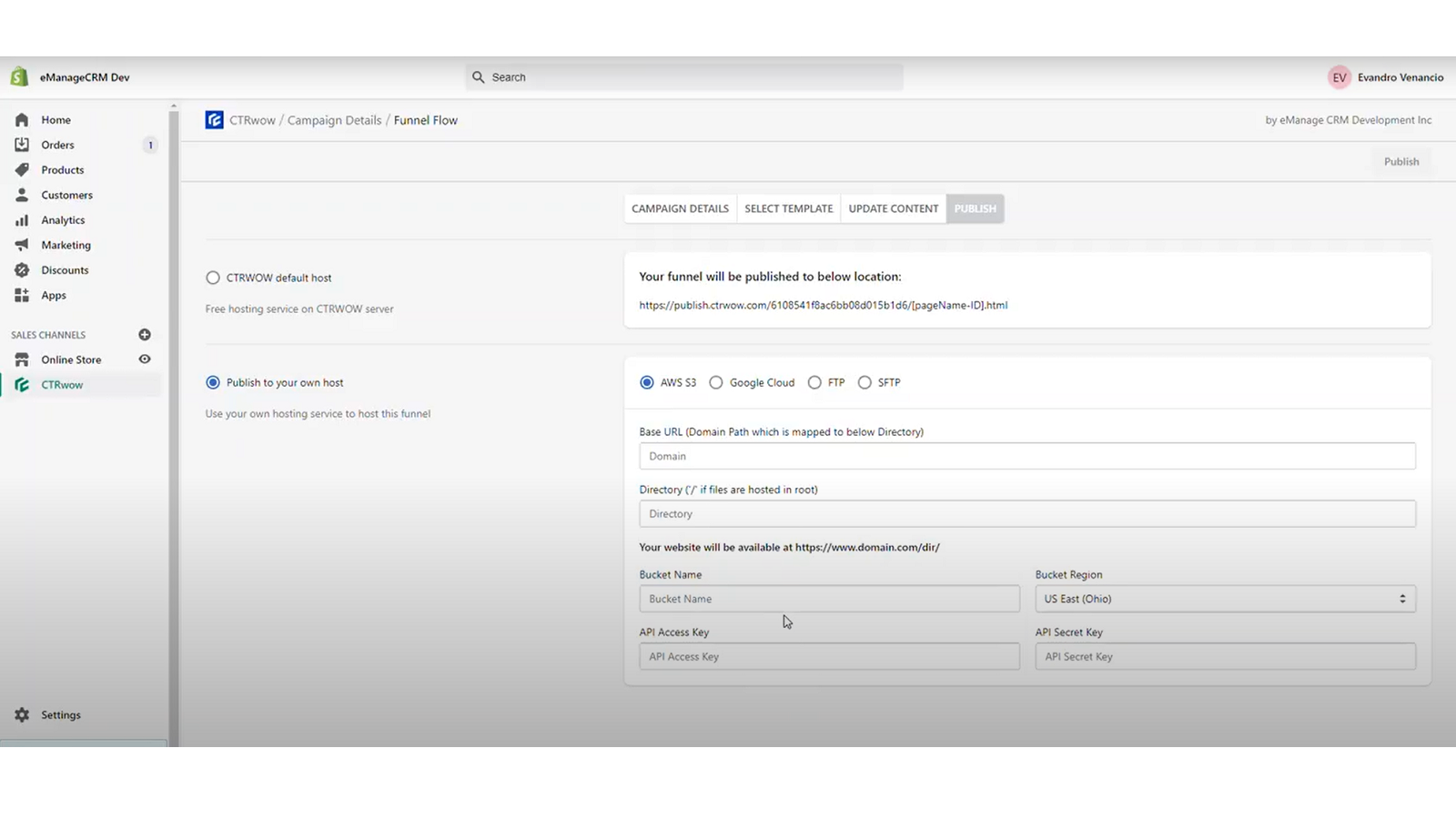Click the Online Store storefront icon
1456x819 pixels.
point(22,359)
